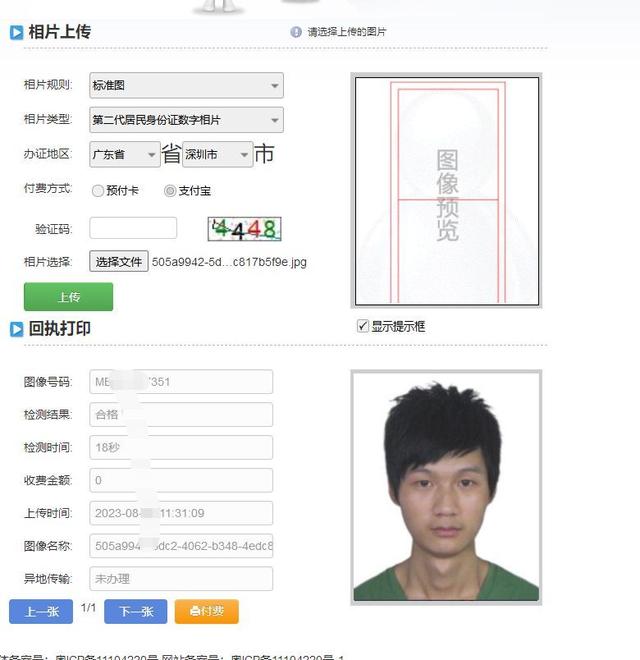The width and height of the screenshot is (640, 660).
Task: Click the 选择文件 file chooser button
Action: (119, 261)
